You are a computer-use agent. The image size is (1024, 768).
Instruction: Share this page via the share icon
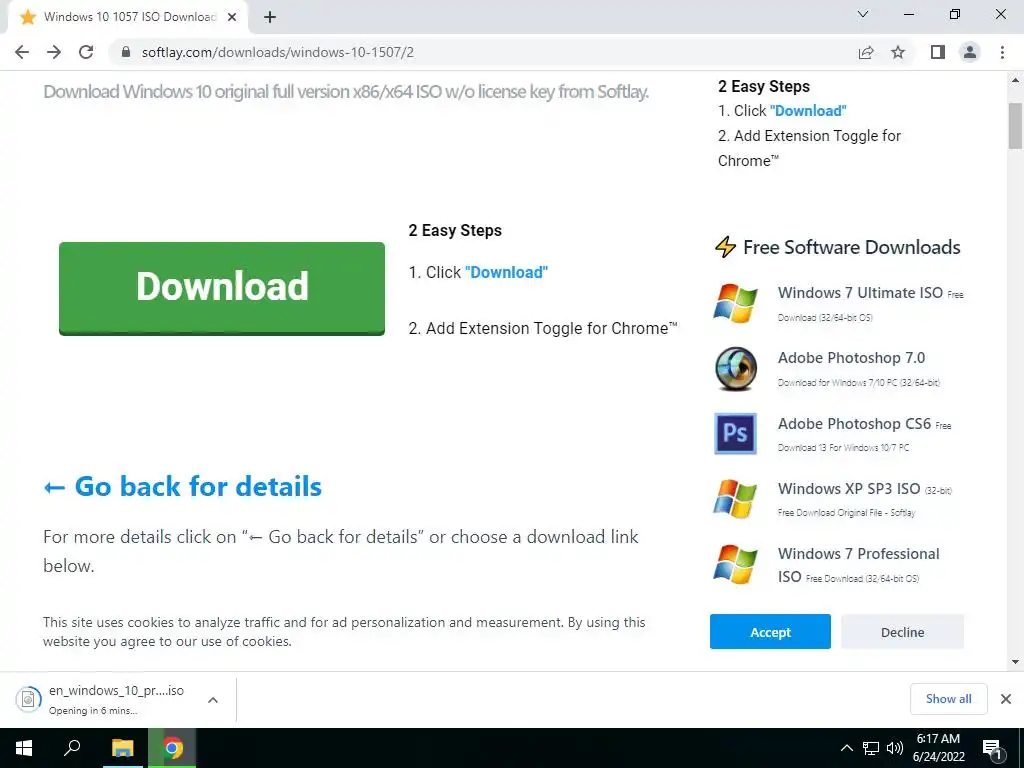pyautogui.click(x=866, y=52)
